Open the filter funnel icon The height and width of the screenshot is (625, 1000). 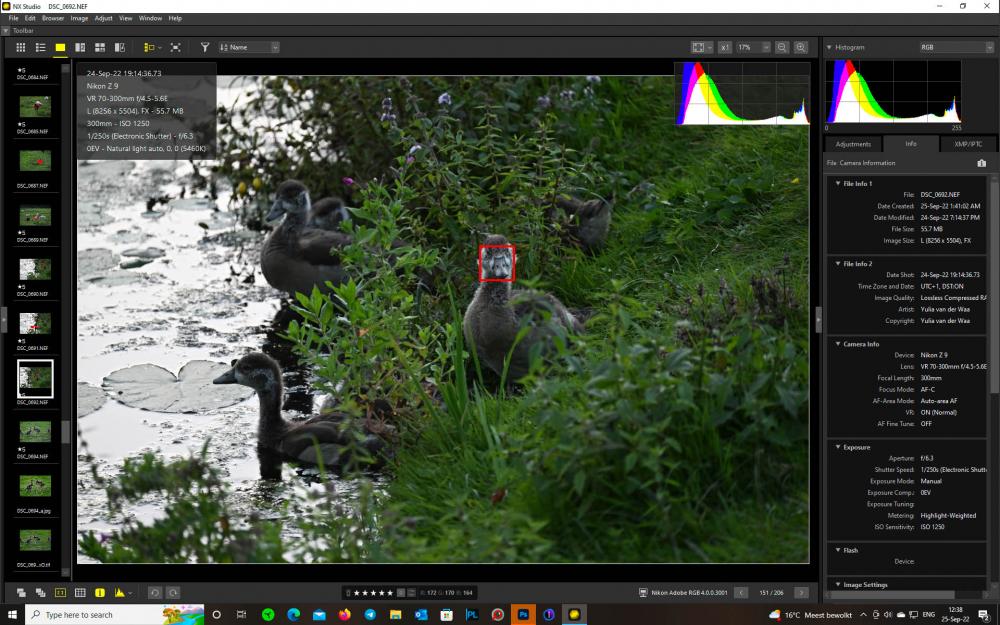coord(205,47)
